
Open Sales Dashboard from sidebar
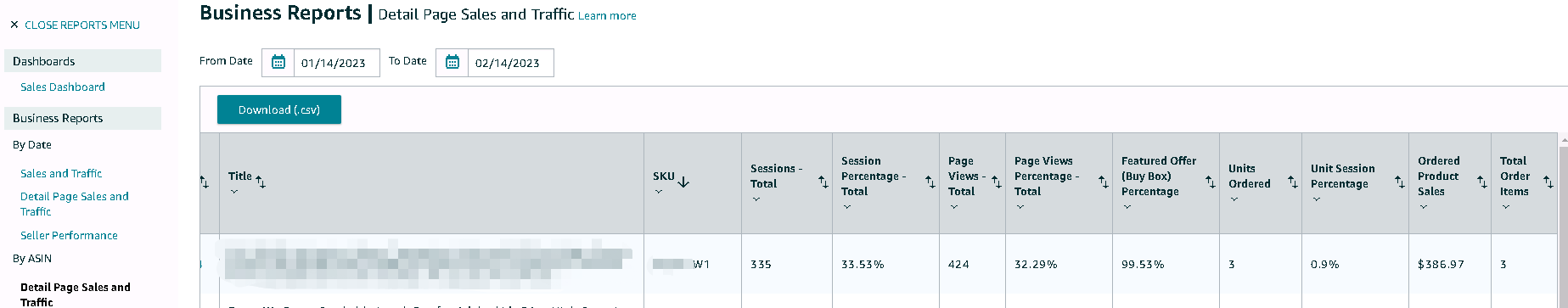click(x=63, y=87)
